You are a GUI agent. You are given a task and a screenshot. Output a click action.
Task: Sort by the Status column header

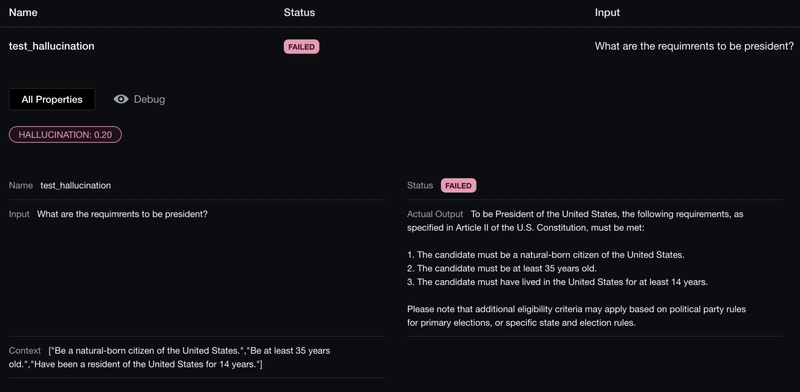[299, 12]
